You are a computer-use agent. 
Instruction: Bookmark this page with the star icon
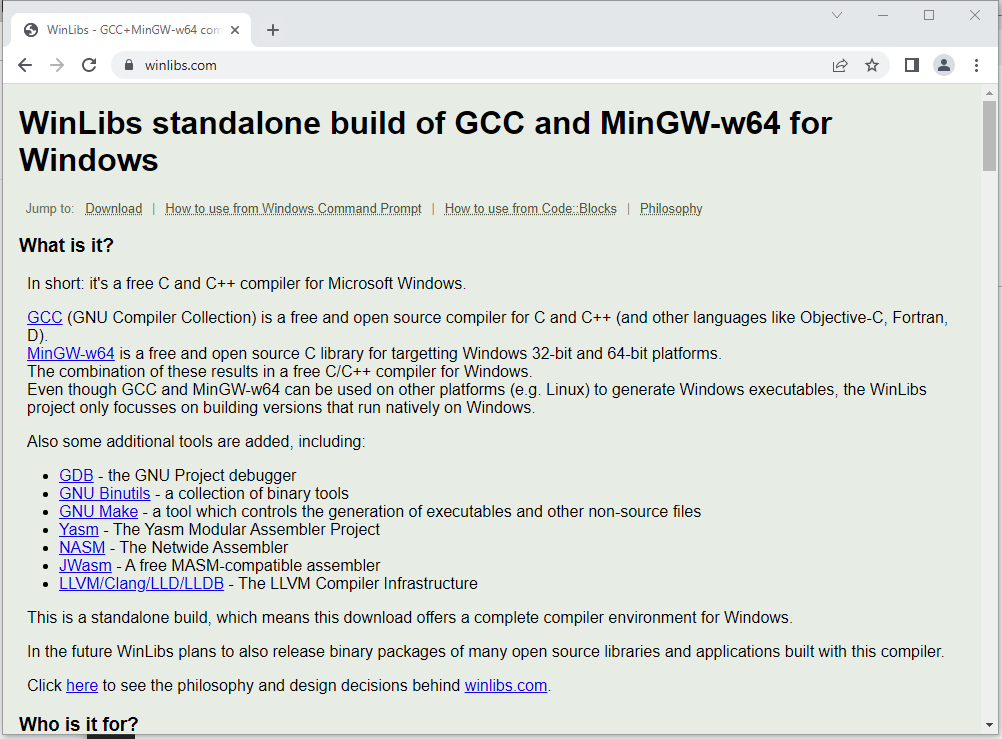tap(872, 65)
